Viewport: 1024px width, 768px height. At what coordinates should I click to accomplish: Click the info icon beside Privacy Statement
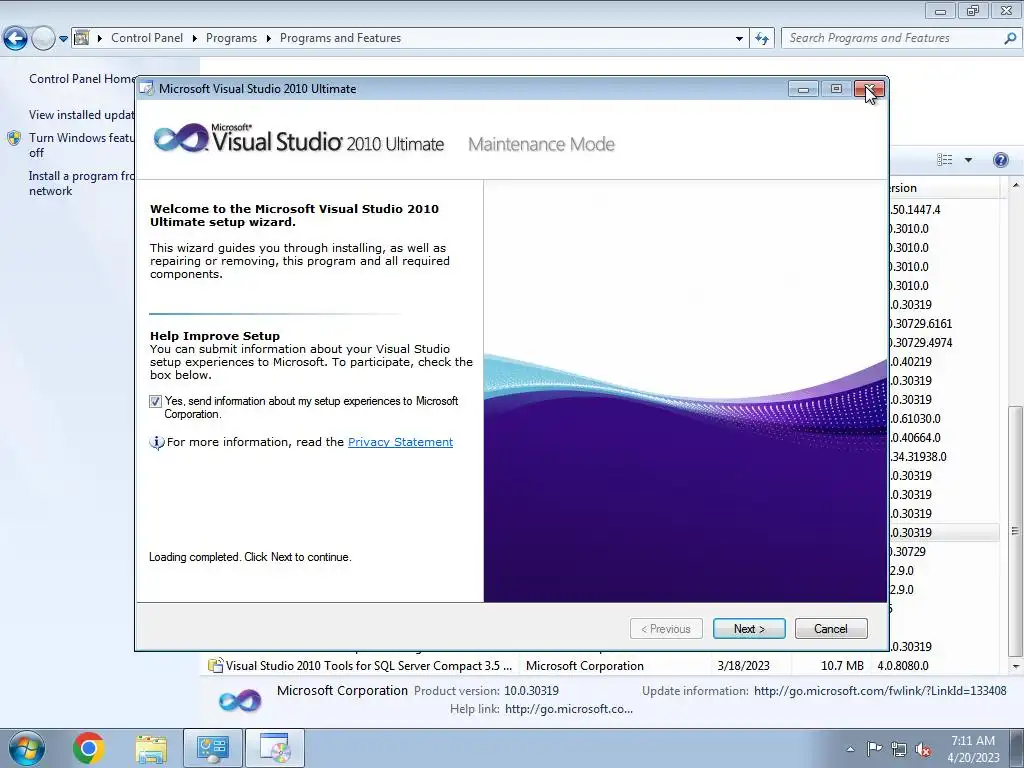click(x=157, y=443)
